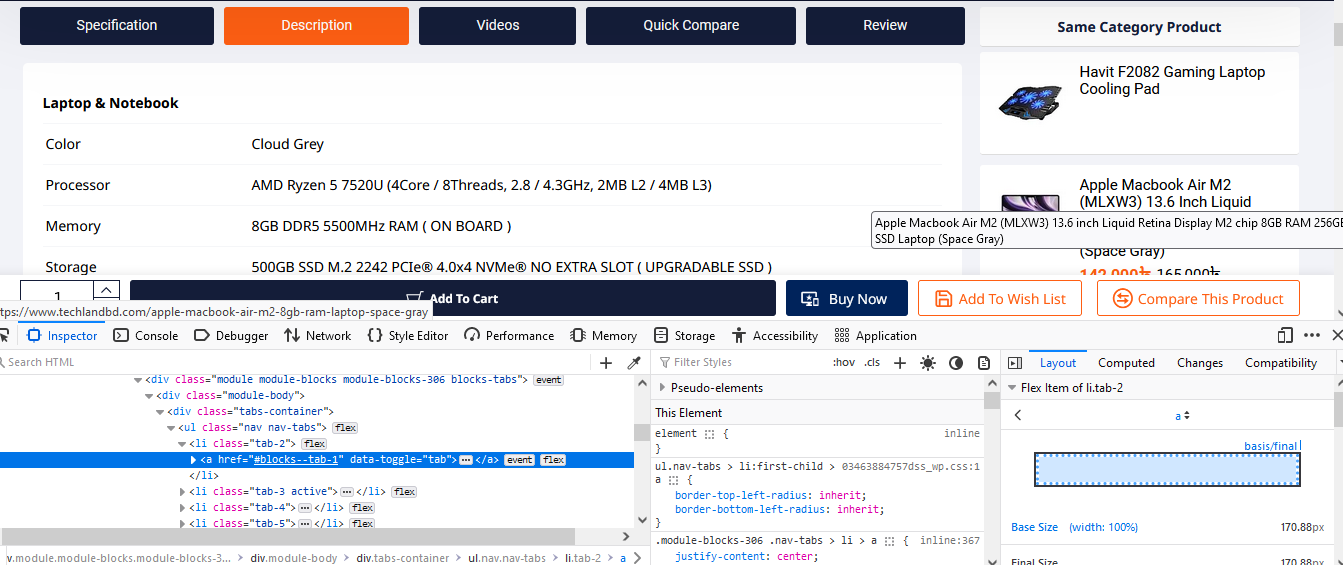This screenshot has width=1343, height=565.
Task: Add a new CSS rule with plus icon
Action: [x=900, y=363]
